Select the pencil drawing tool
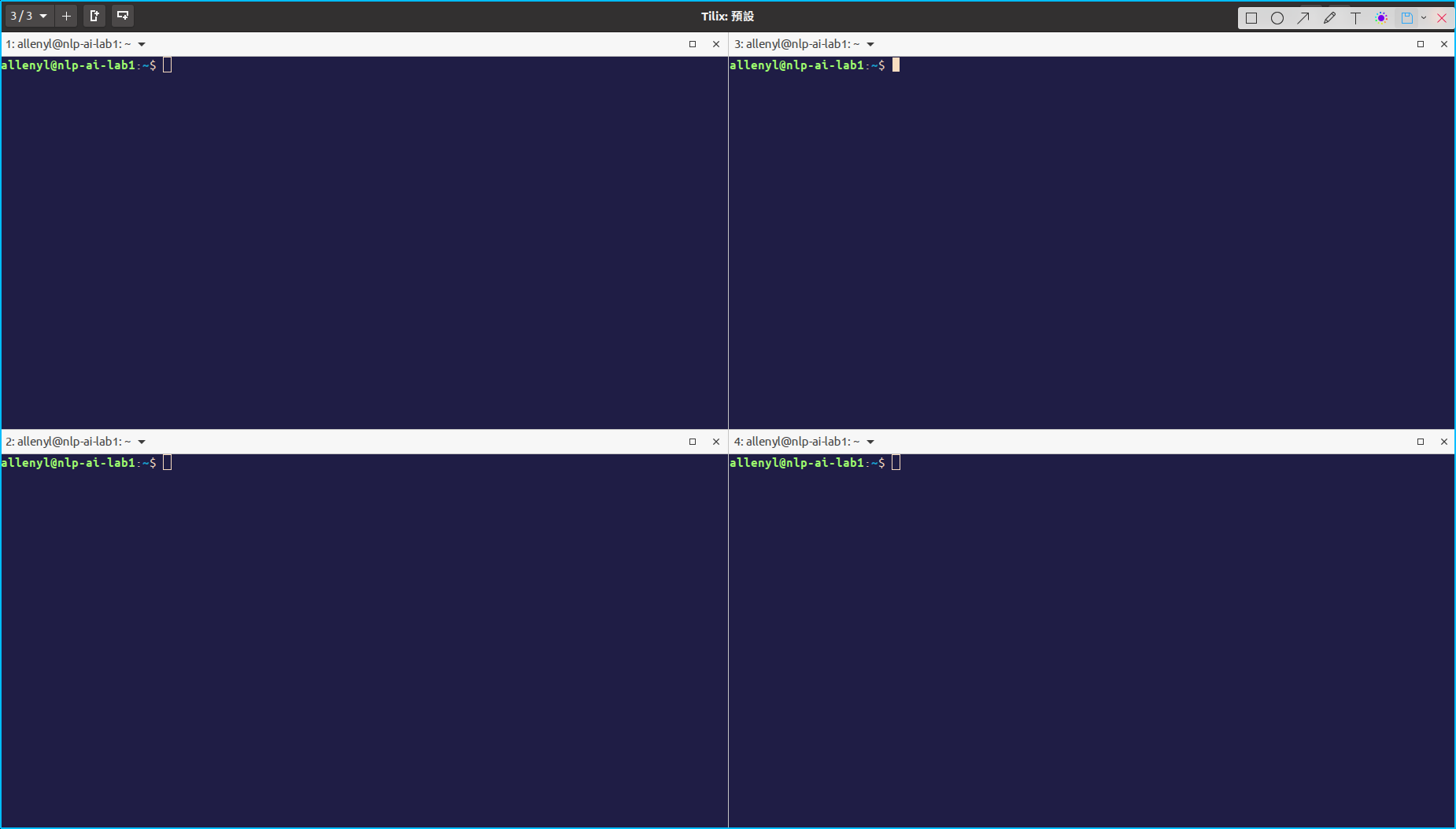This screenshot has width=1456, height=829. [x=1329, y=18]
